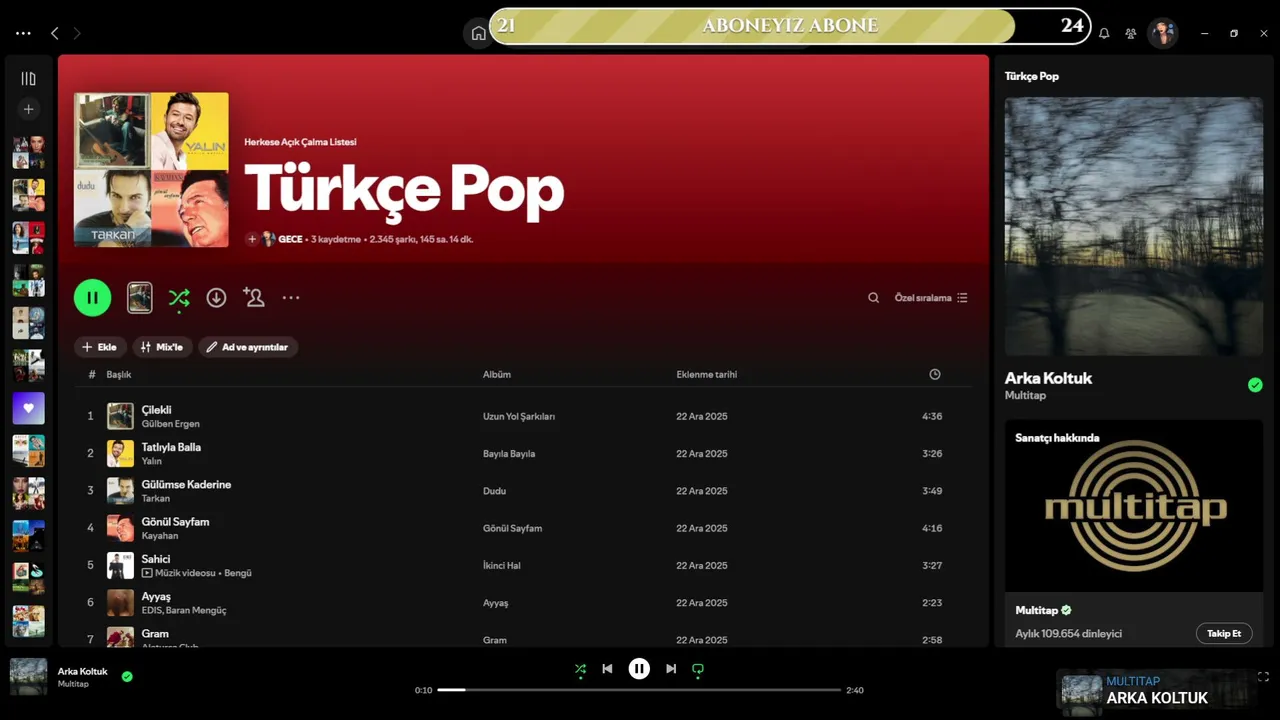This screenshot has width=1280, height=720.
Task: Select the track Sahici
Action: point(156,559)
